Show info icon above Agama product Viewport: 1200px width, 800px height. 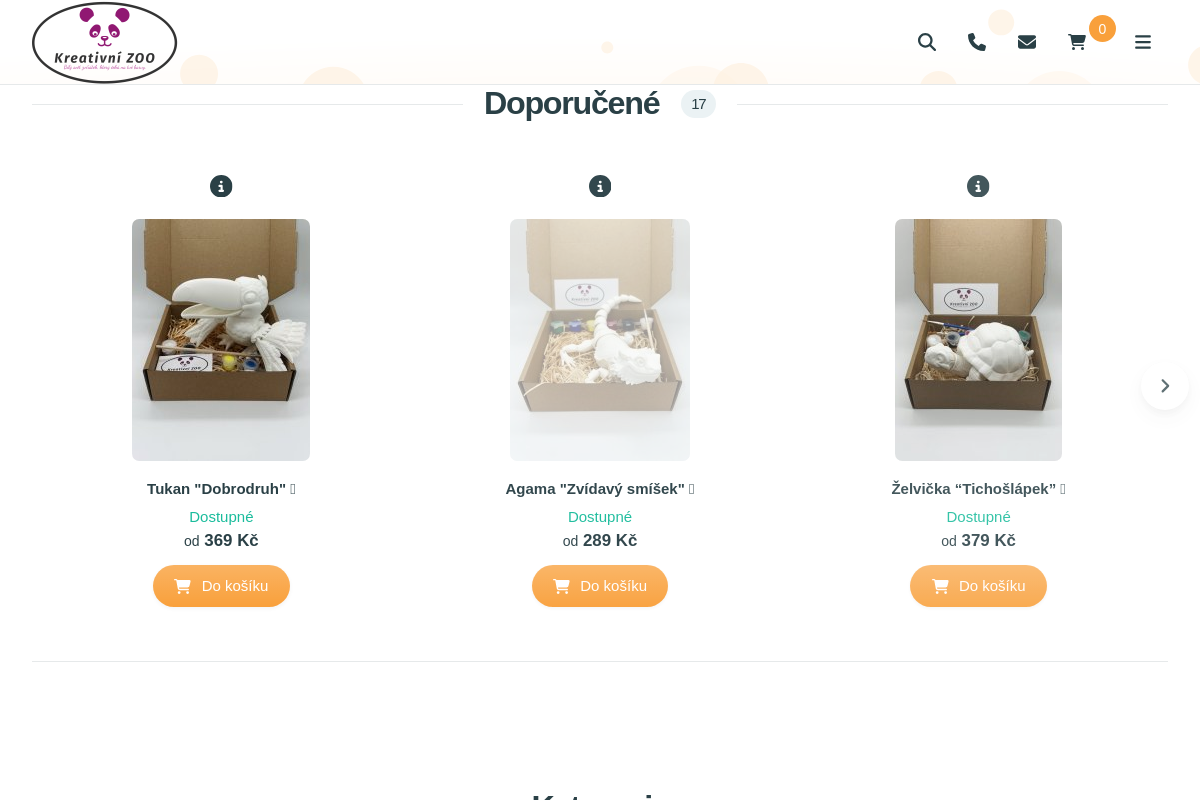(600, 186)
